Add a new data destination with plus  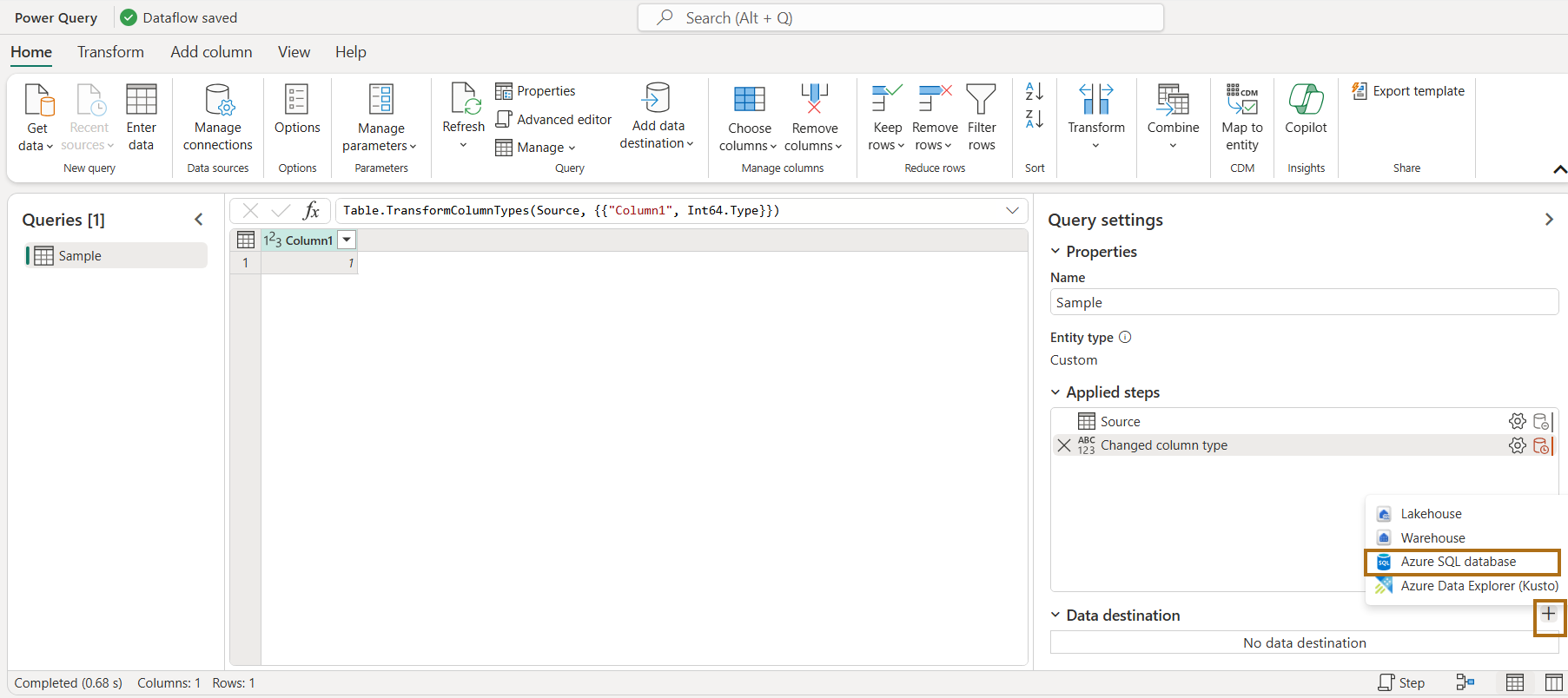point(1549,615)
